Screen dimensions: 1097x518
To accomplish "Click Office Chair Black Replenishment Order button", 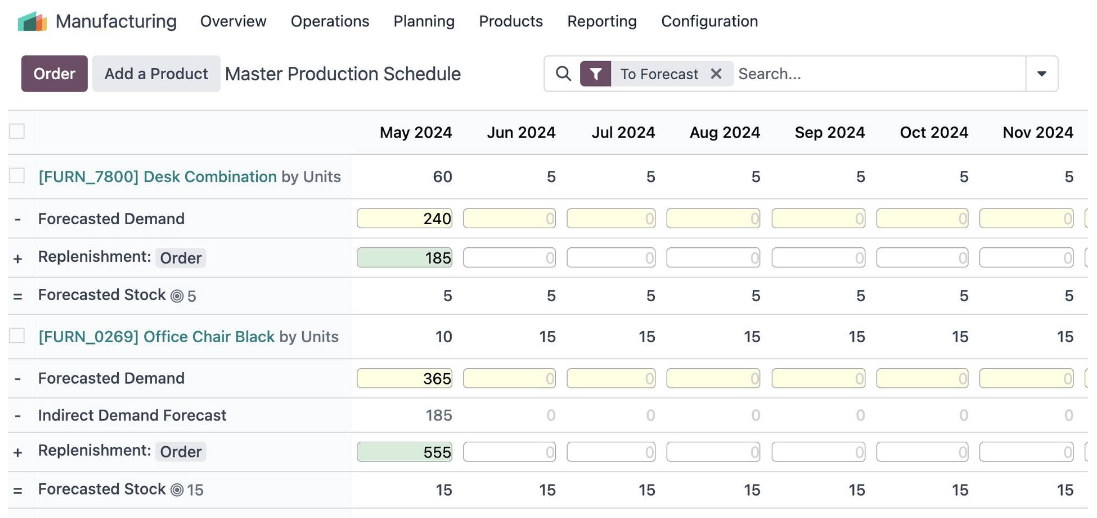I will pyautogui.click(x=181, y=452).
